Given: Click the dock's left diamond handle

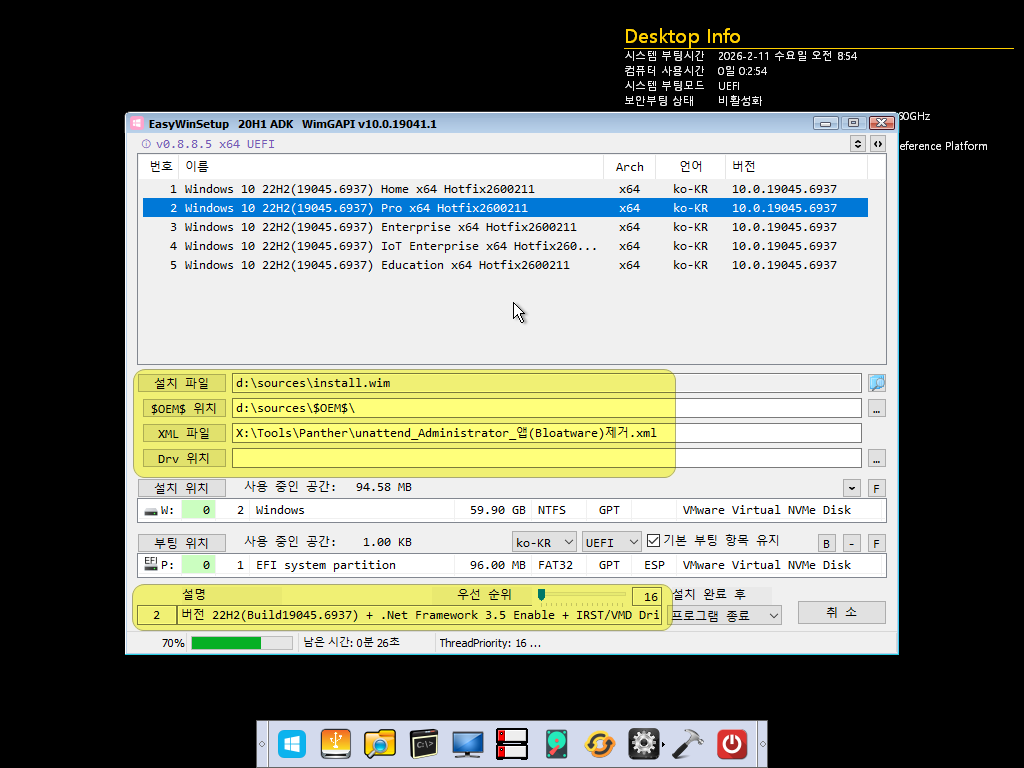Looking at the screenshot, I should [x=263, y=744].
